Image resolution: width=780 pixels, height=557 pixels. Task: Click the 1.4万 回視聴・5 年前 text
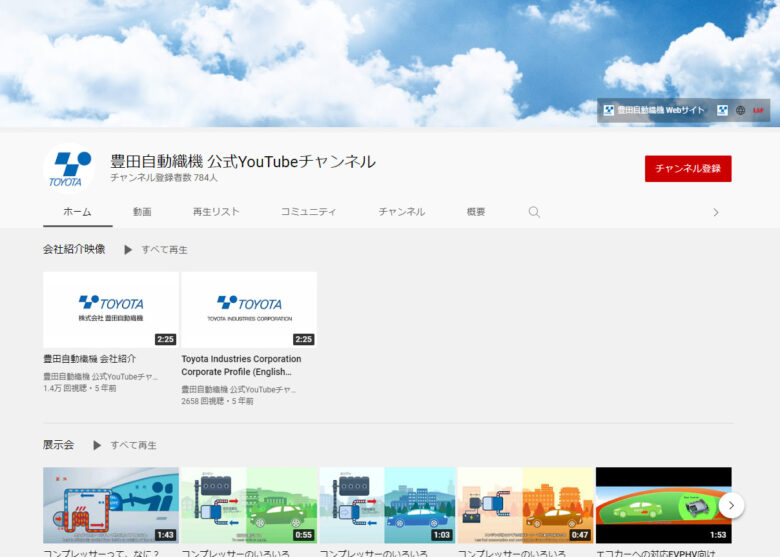tap(80, 388)
